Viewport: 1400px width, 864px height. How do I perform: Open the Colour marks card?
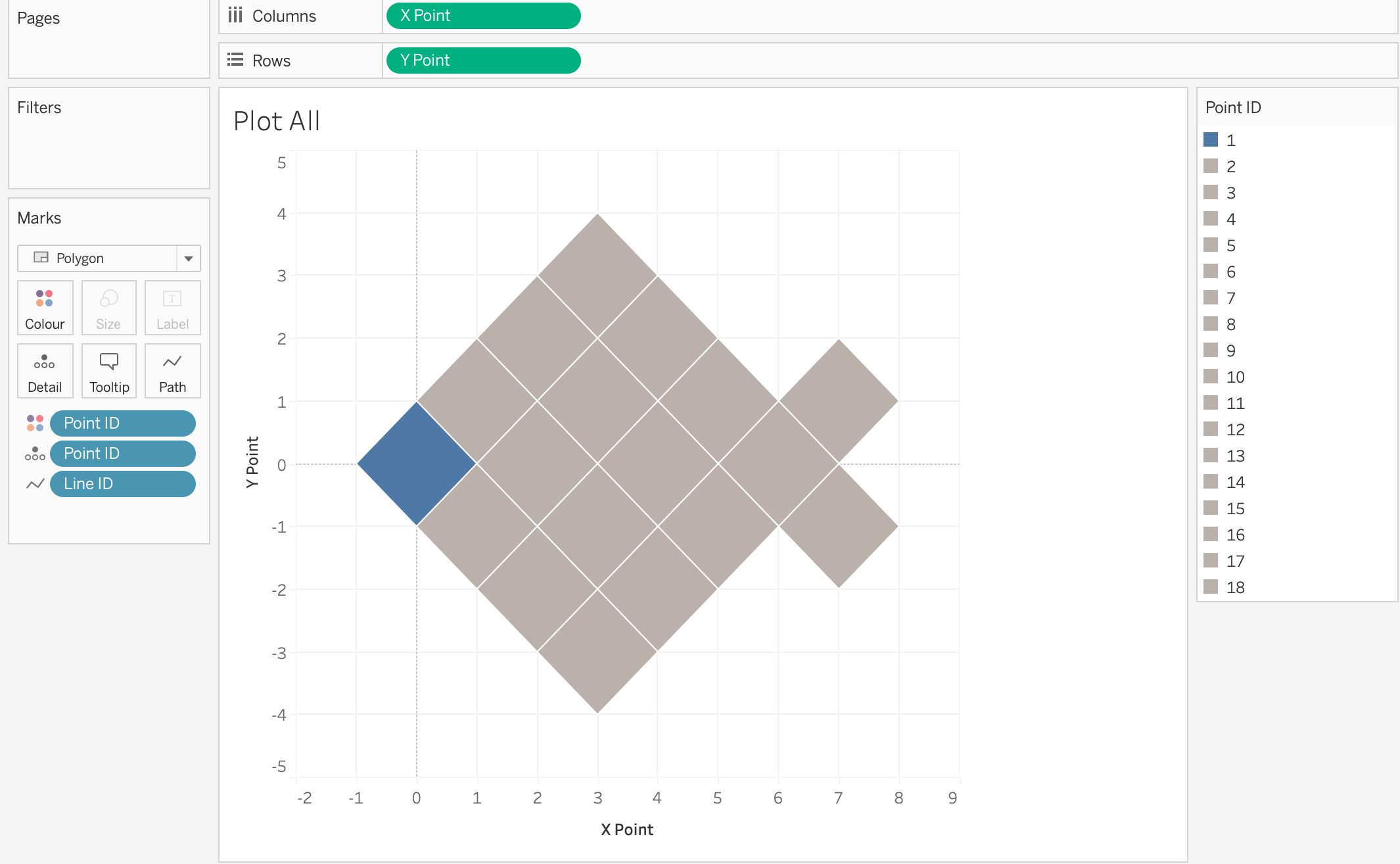click(x=45, y=308)
